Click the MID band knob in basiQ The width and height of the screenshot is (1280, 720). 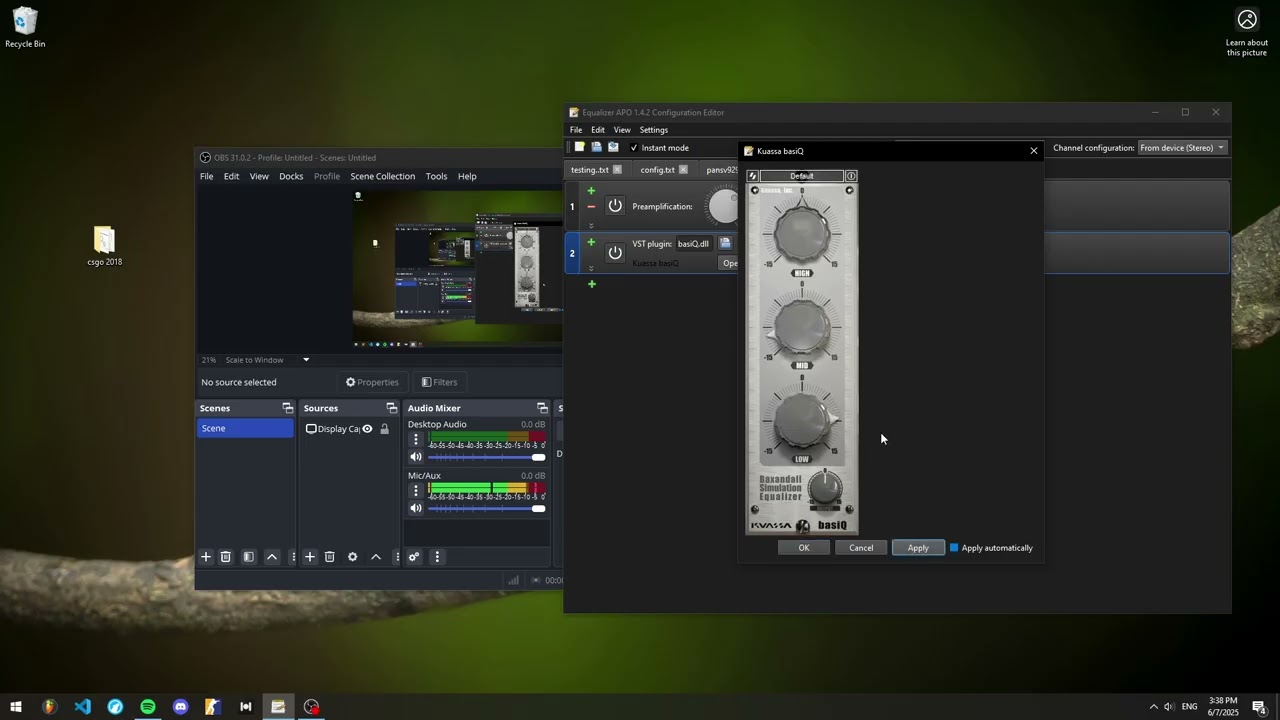pyautogui.click(x=802, y=325)
